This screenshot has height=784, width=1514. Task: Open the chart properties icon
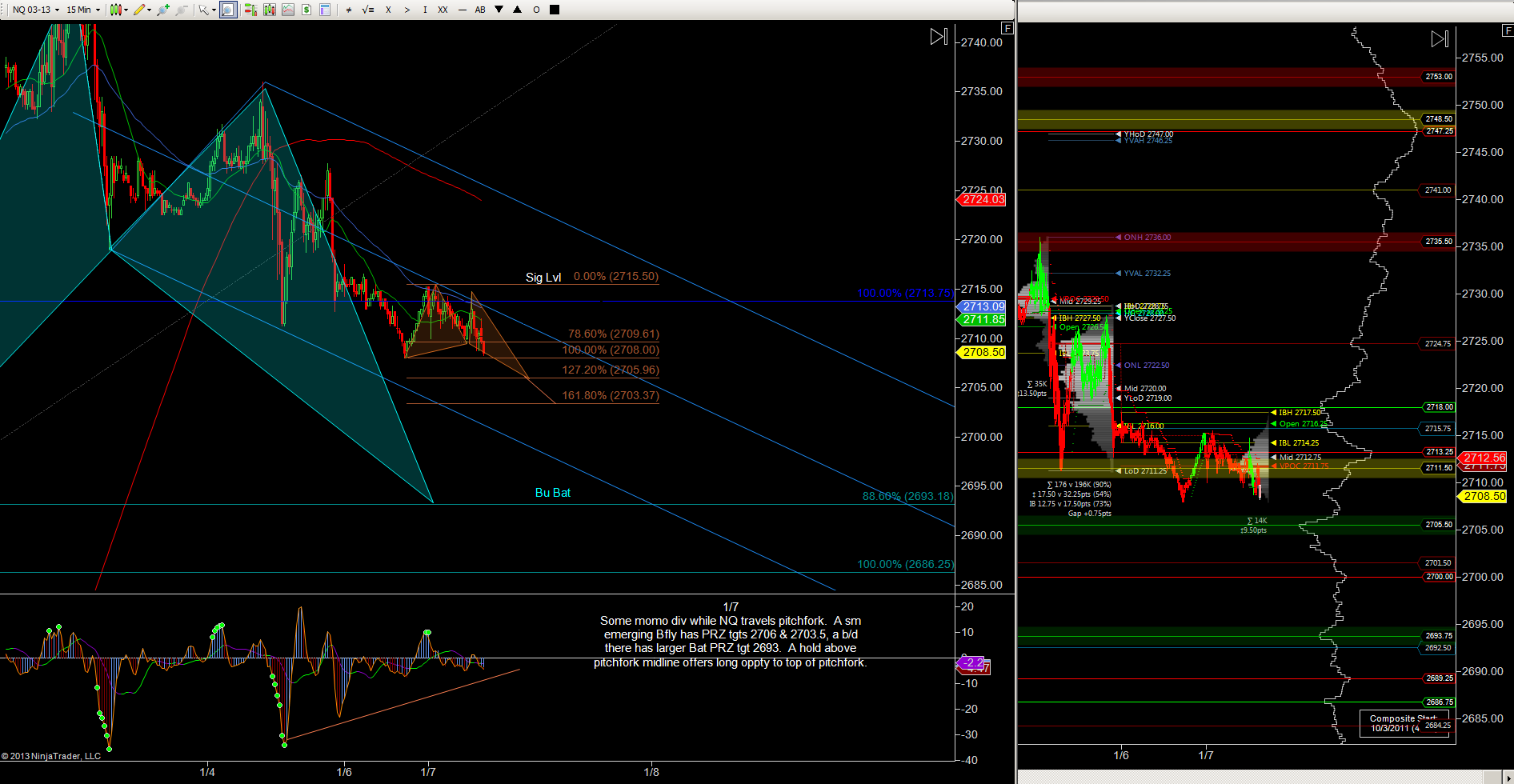coord(325,10)
